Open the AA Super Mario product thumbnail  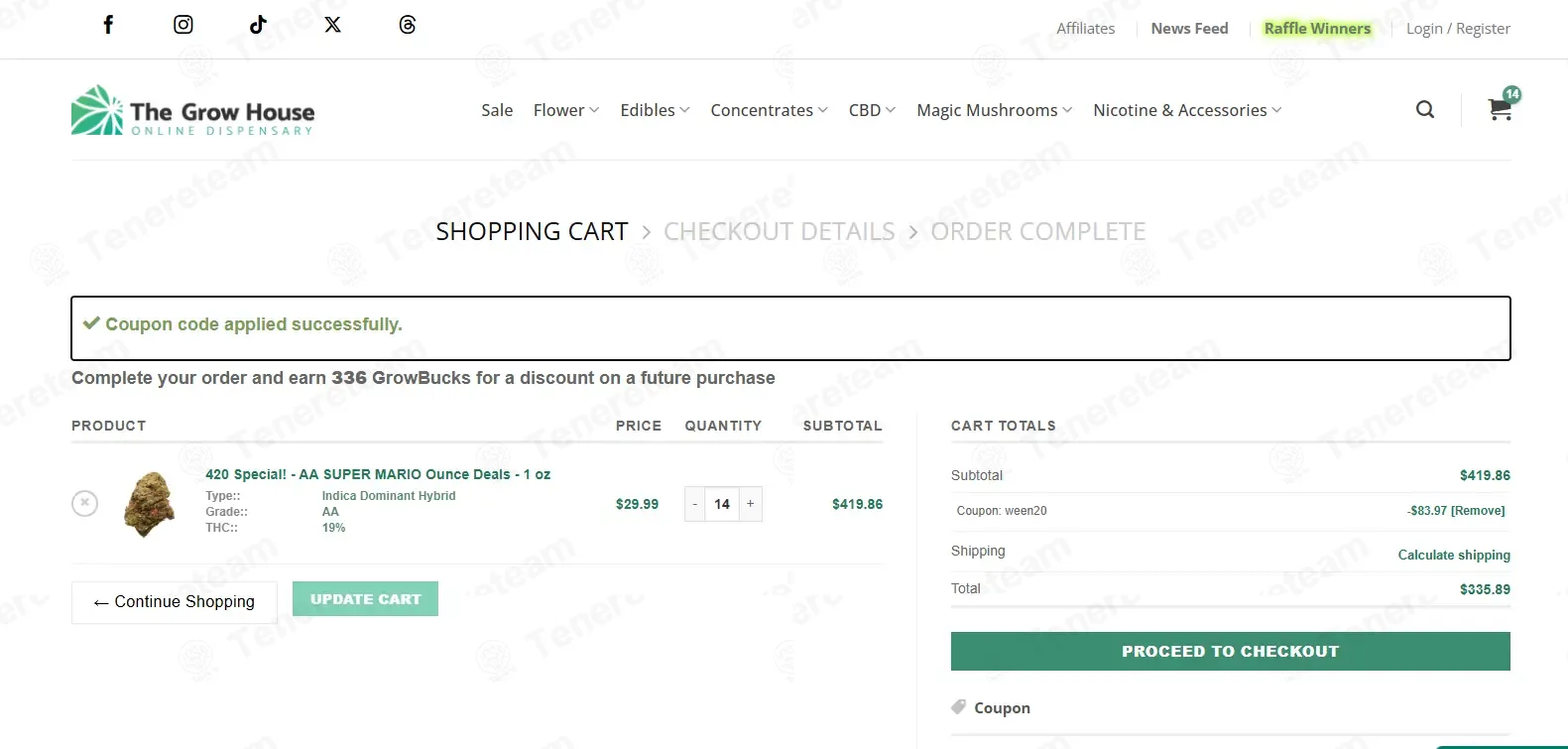[x=149, y=504]
